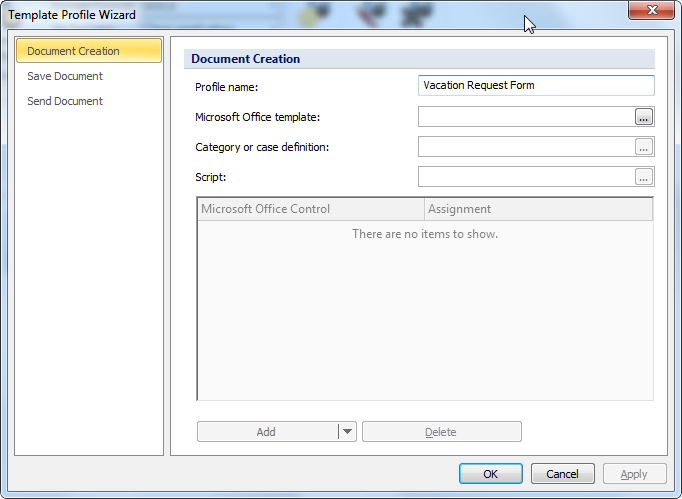Click the Category or case definition field
The width and height of the screenshot is (682, 499).
[x=525, y=147]
